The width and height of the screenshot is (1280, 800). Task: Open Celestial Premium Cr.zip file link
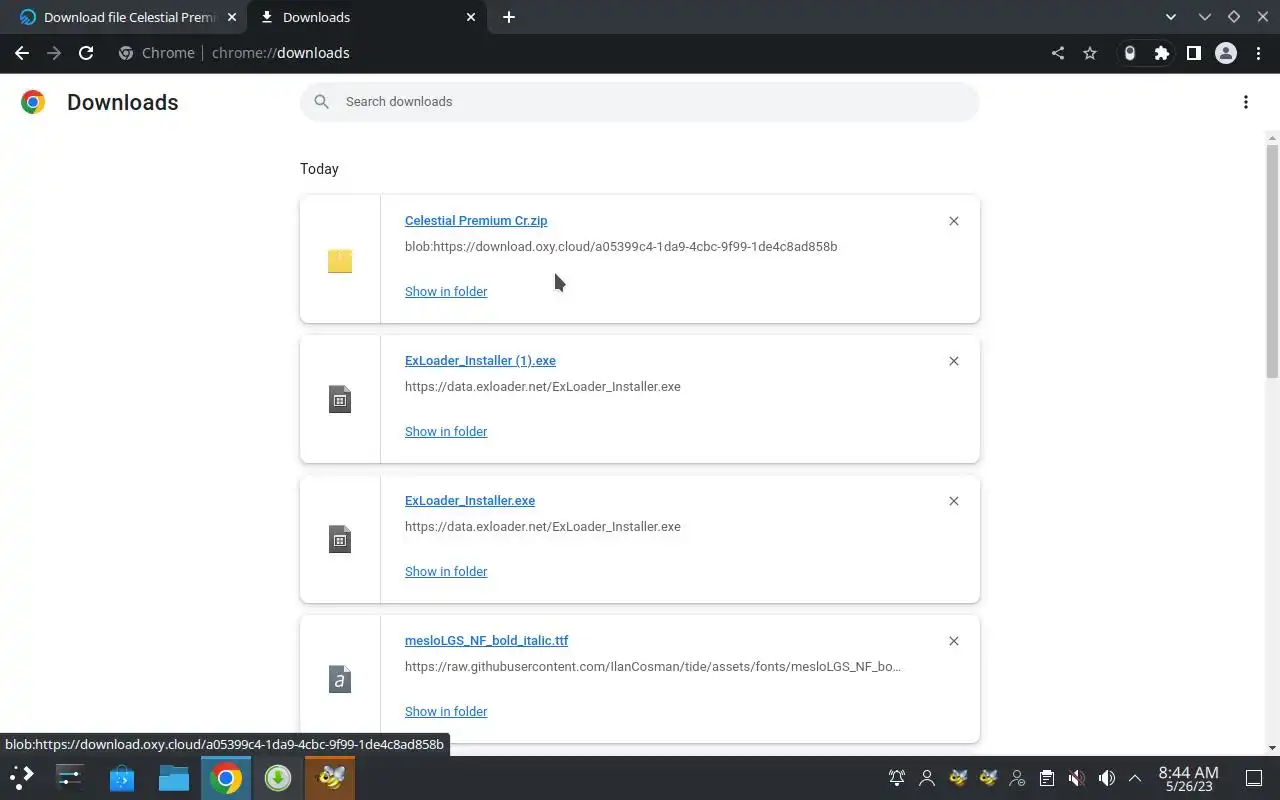coord(476,221)
